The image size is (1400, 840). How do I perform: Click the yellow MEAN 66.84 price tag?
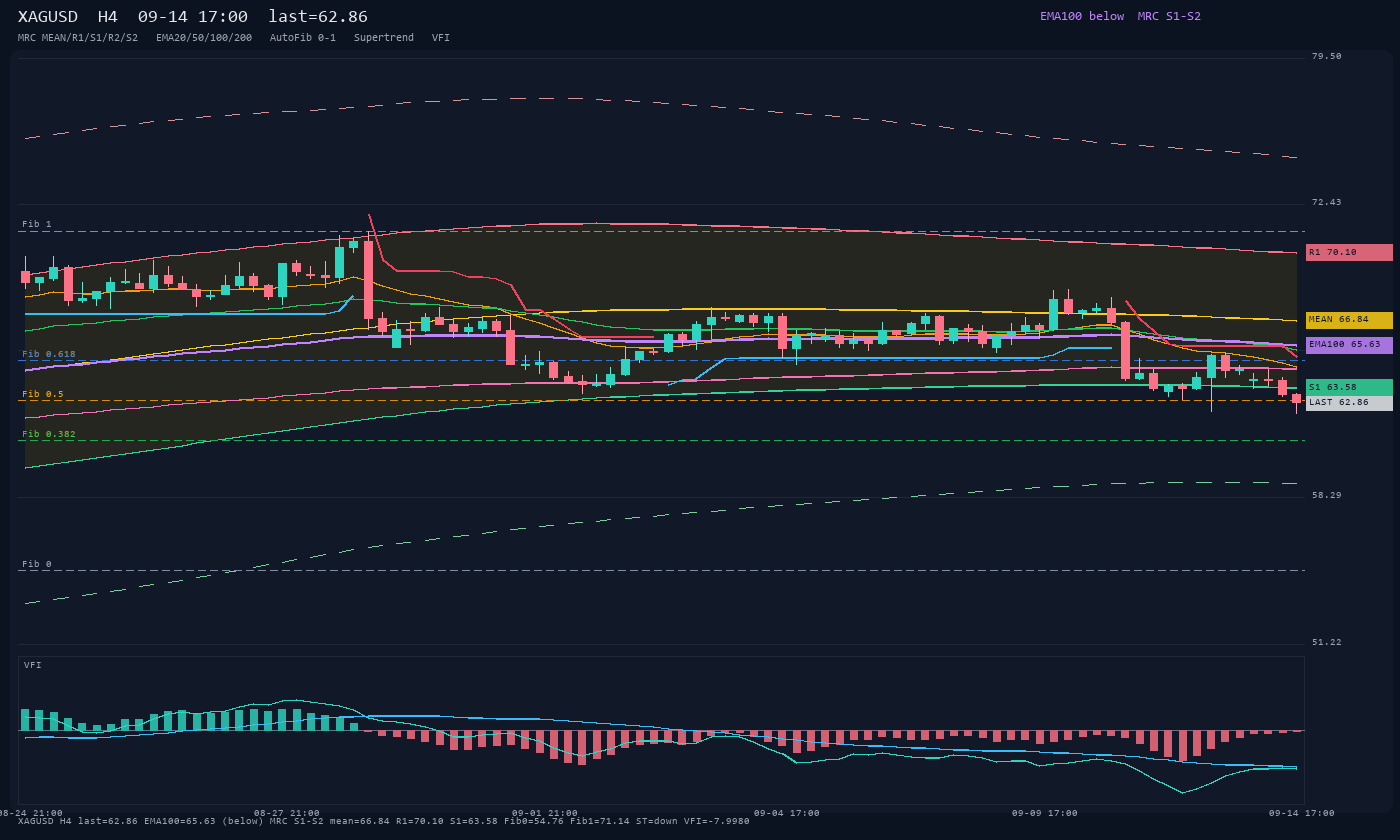[1349, 320]
